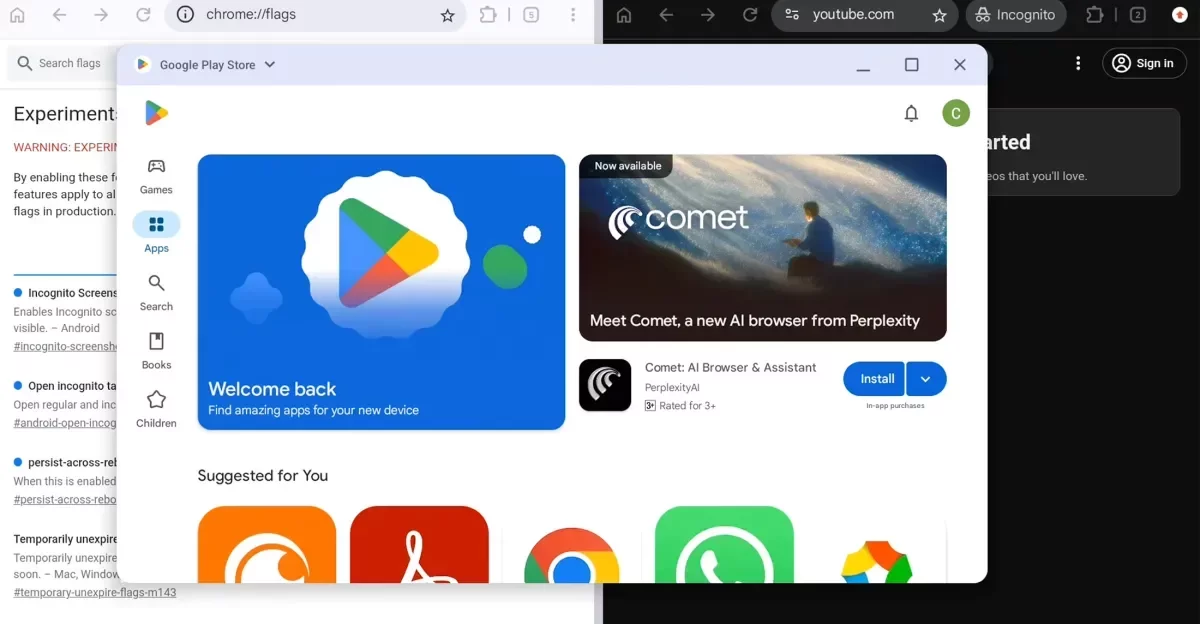Click the Google Play logo
1200x624 pixels.
157,112
